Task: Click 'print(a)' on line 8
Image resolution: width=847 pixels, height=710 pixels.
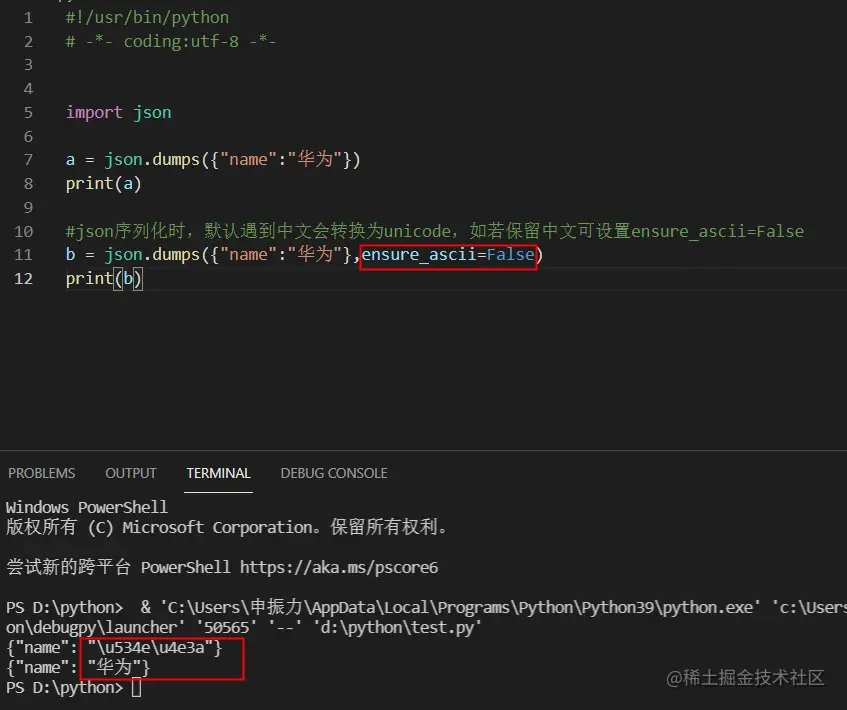Action: click(103, 184)
